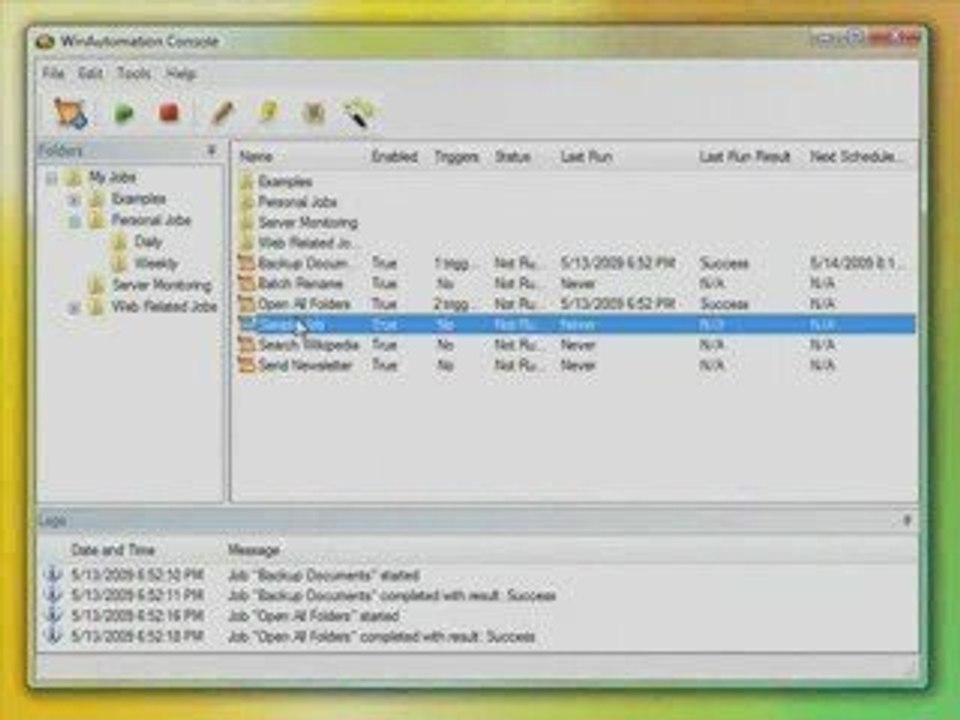Viewport: 960px width, 720px height.
Task: Open the Examples folder in job list
Action: click(285, 182)
